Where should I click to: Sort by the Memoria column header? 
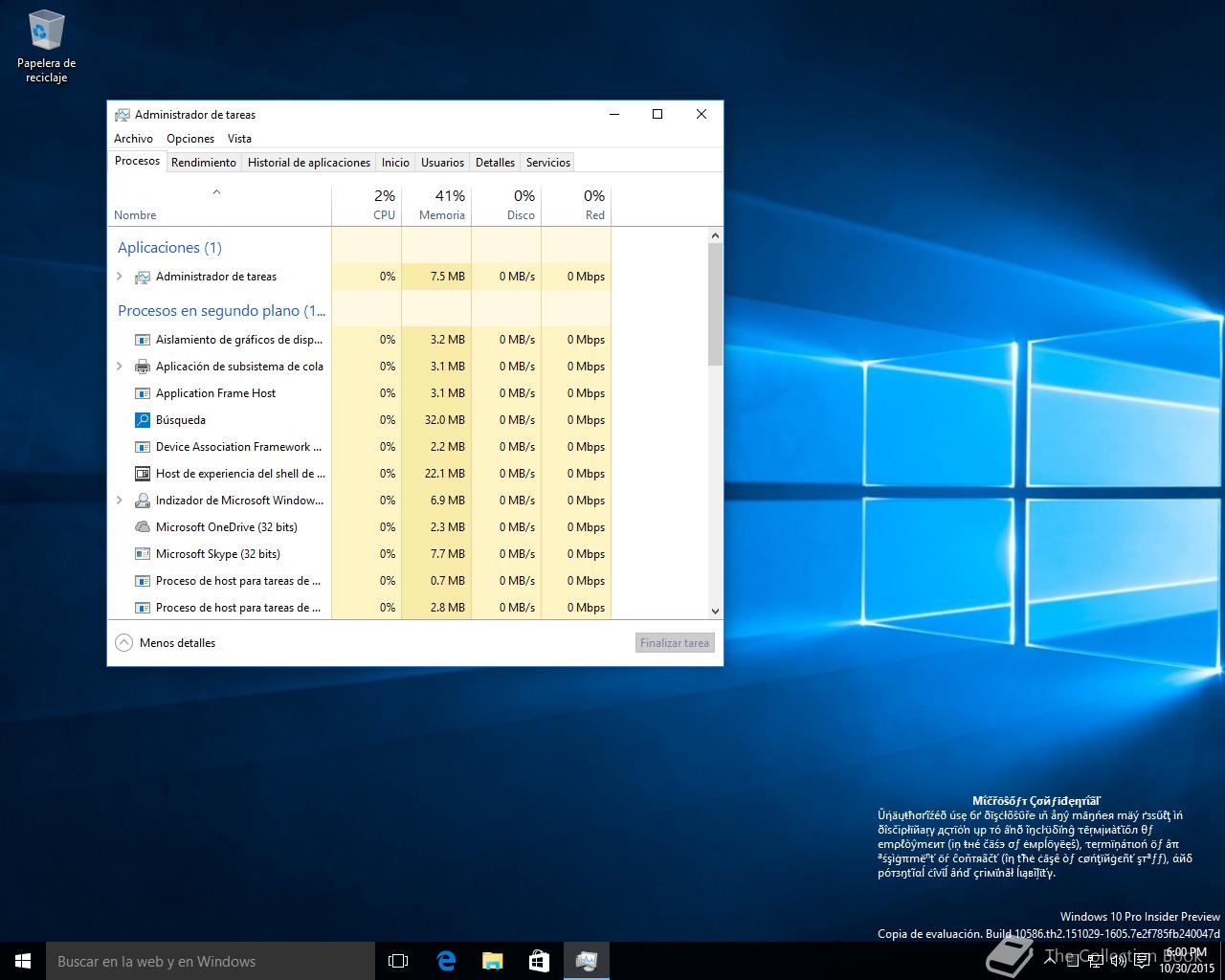tap(436, 205)
